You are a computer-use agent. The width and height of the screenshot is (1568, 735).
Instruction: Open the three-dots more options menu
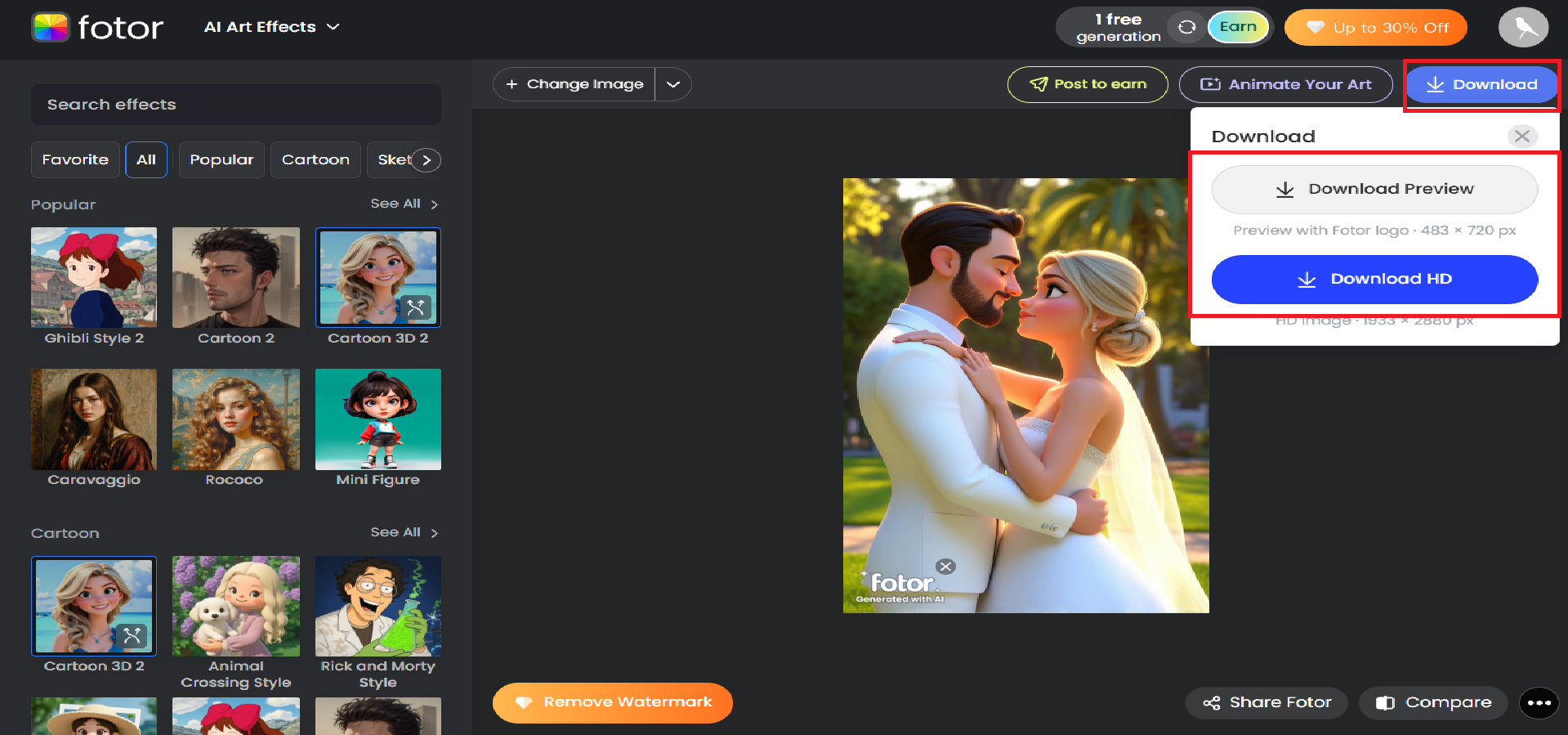1539,702
